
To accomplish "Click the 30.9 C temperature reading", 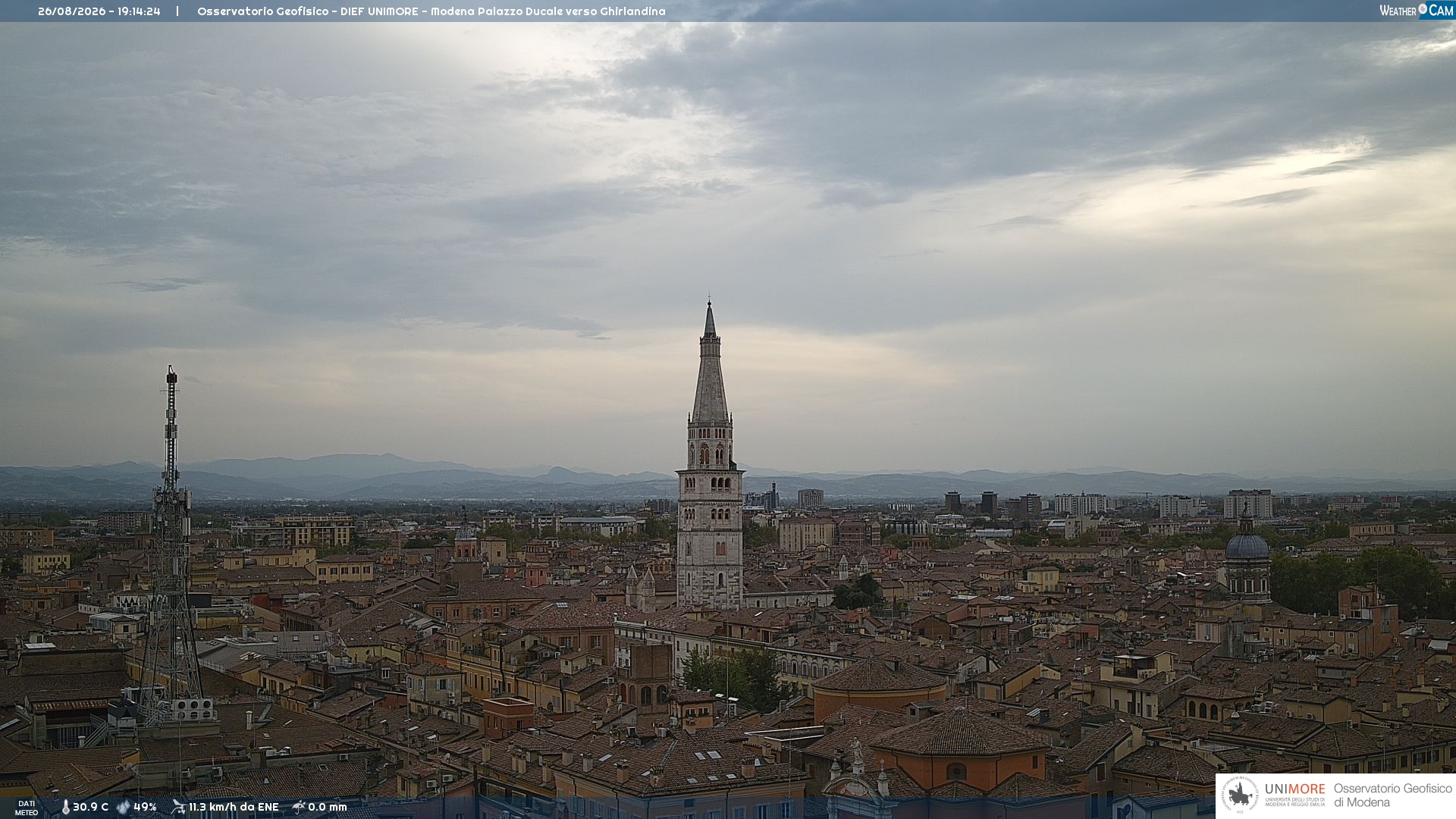I will point(90,807).
